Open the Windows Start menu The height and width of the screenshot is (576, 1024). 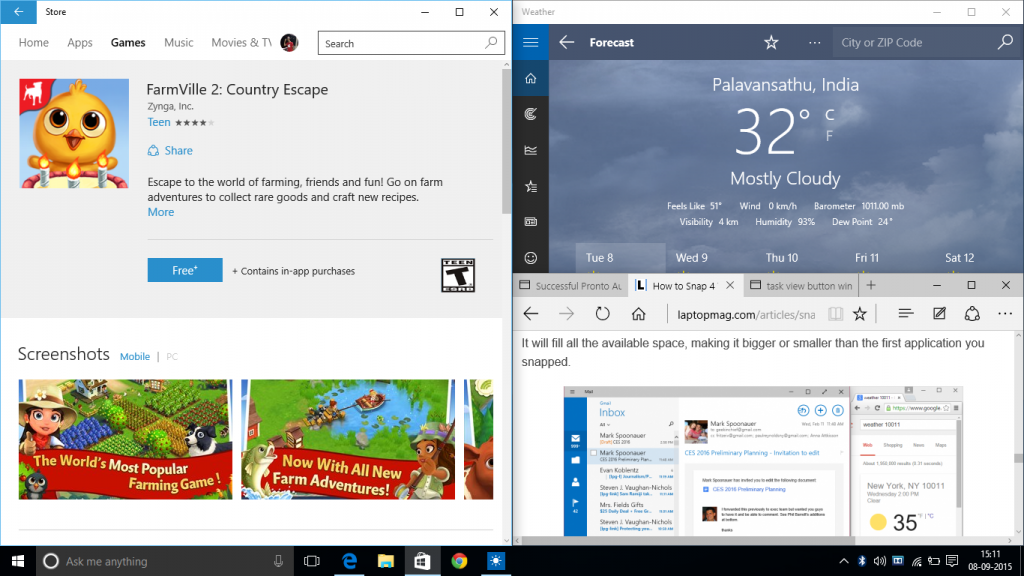tap(18, 561)
